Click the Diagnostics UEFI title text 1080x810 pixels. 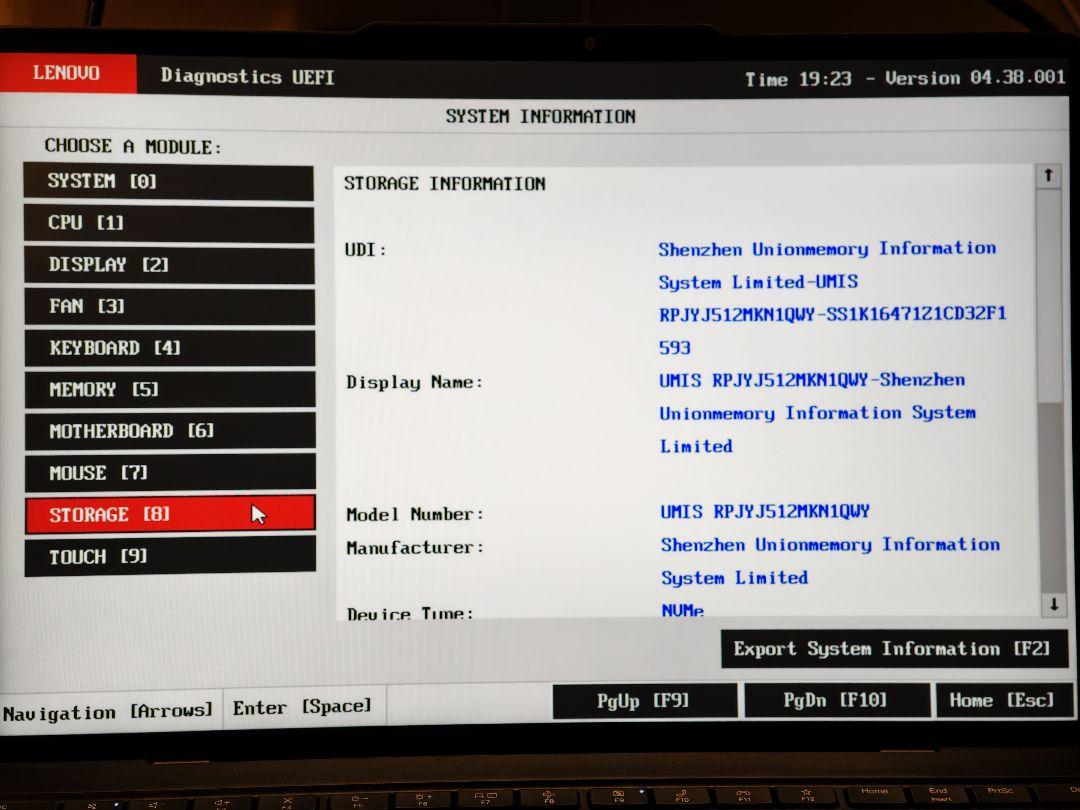[x=247, y=76]
